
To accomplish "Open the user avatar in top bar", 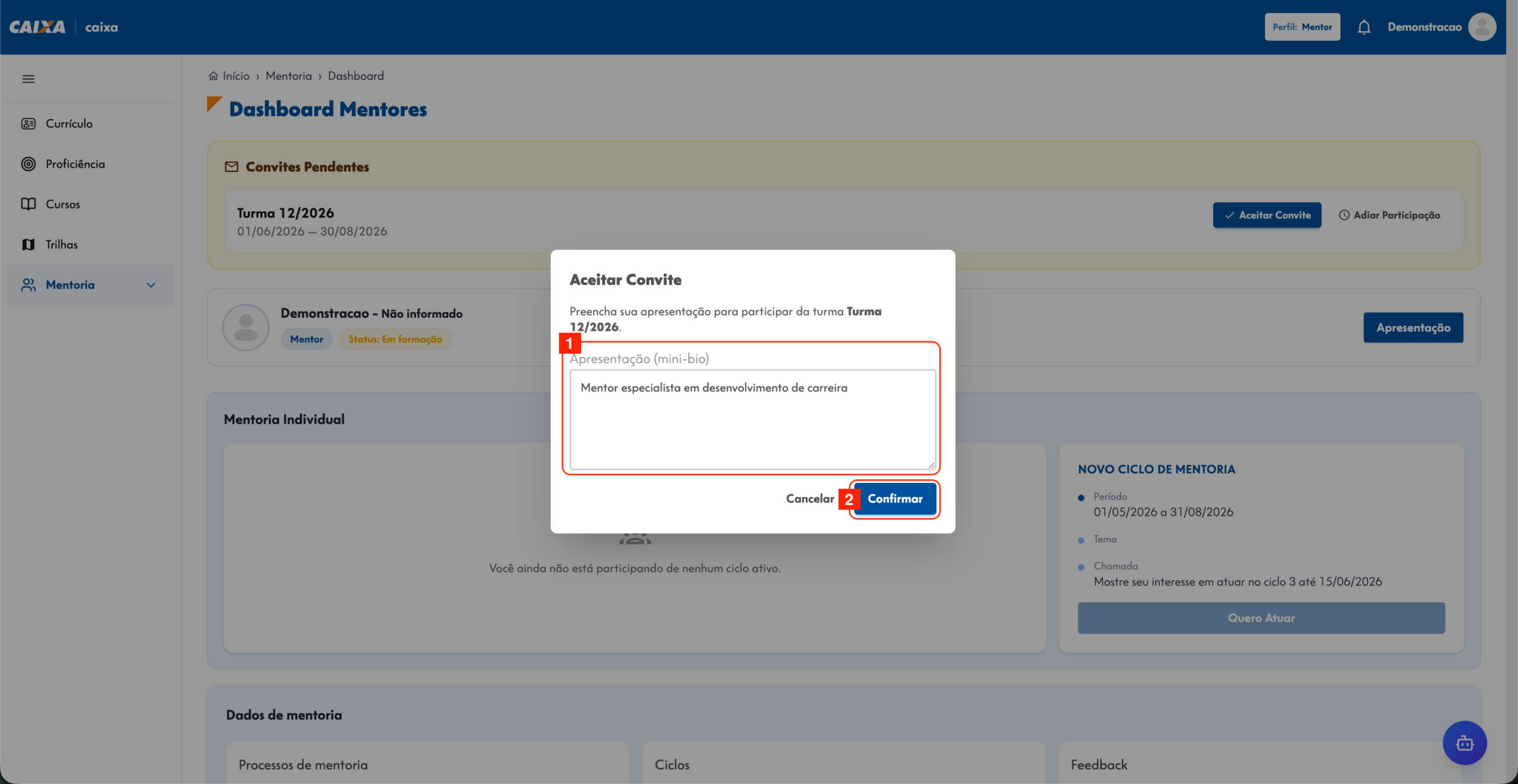I will pos(1482,27).
